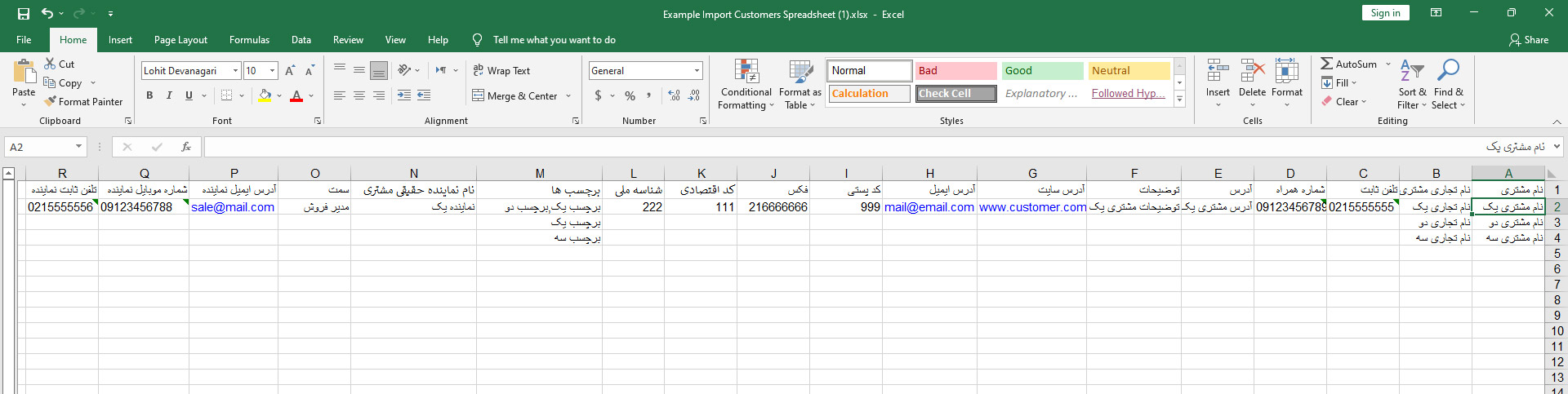Open the font color dropdown arrow
The height and width of the screenshot is (394, 1568).
[311, 95]
